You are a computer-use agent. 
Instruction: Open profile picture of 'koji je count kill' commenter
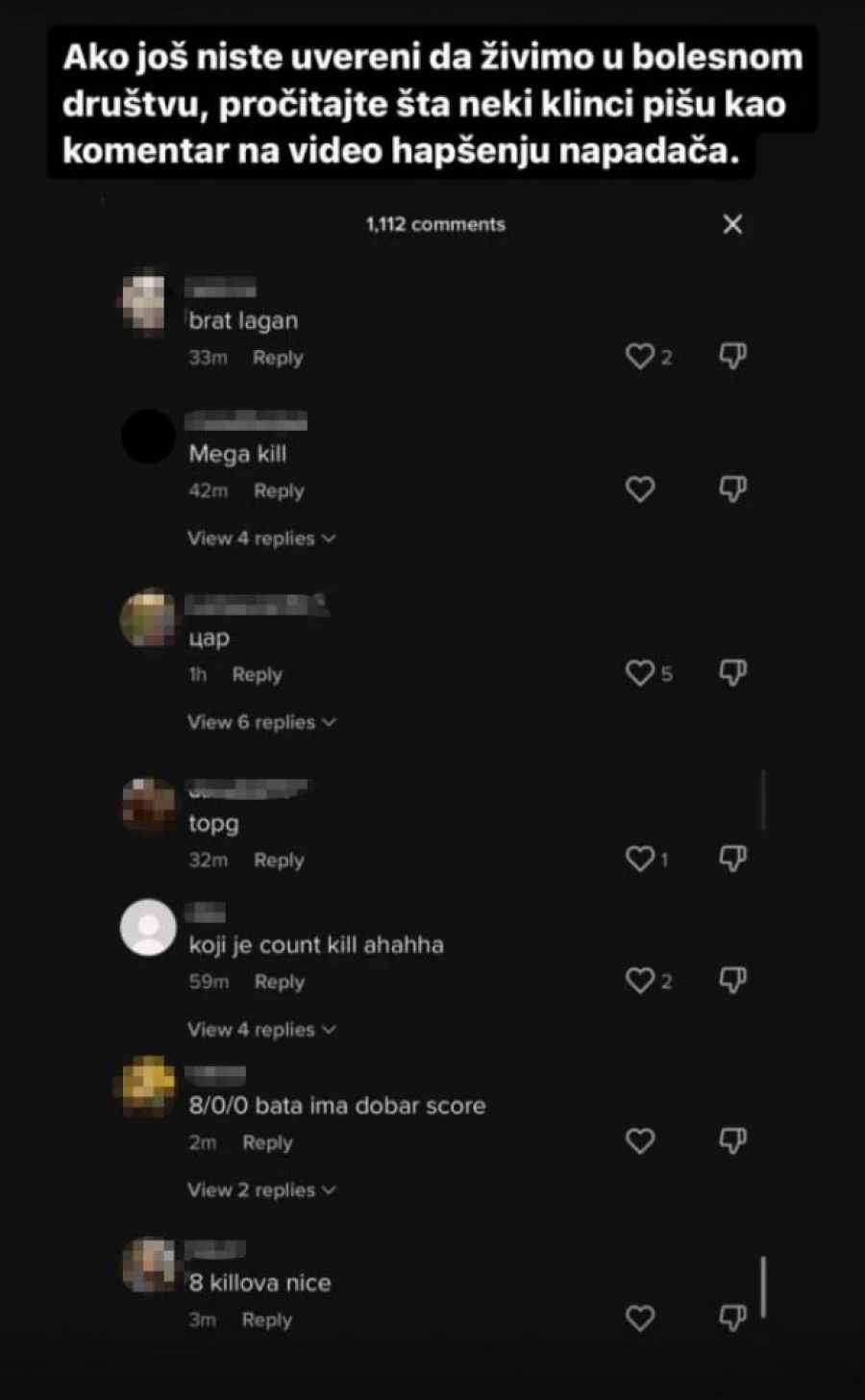[x=148, y=928]
